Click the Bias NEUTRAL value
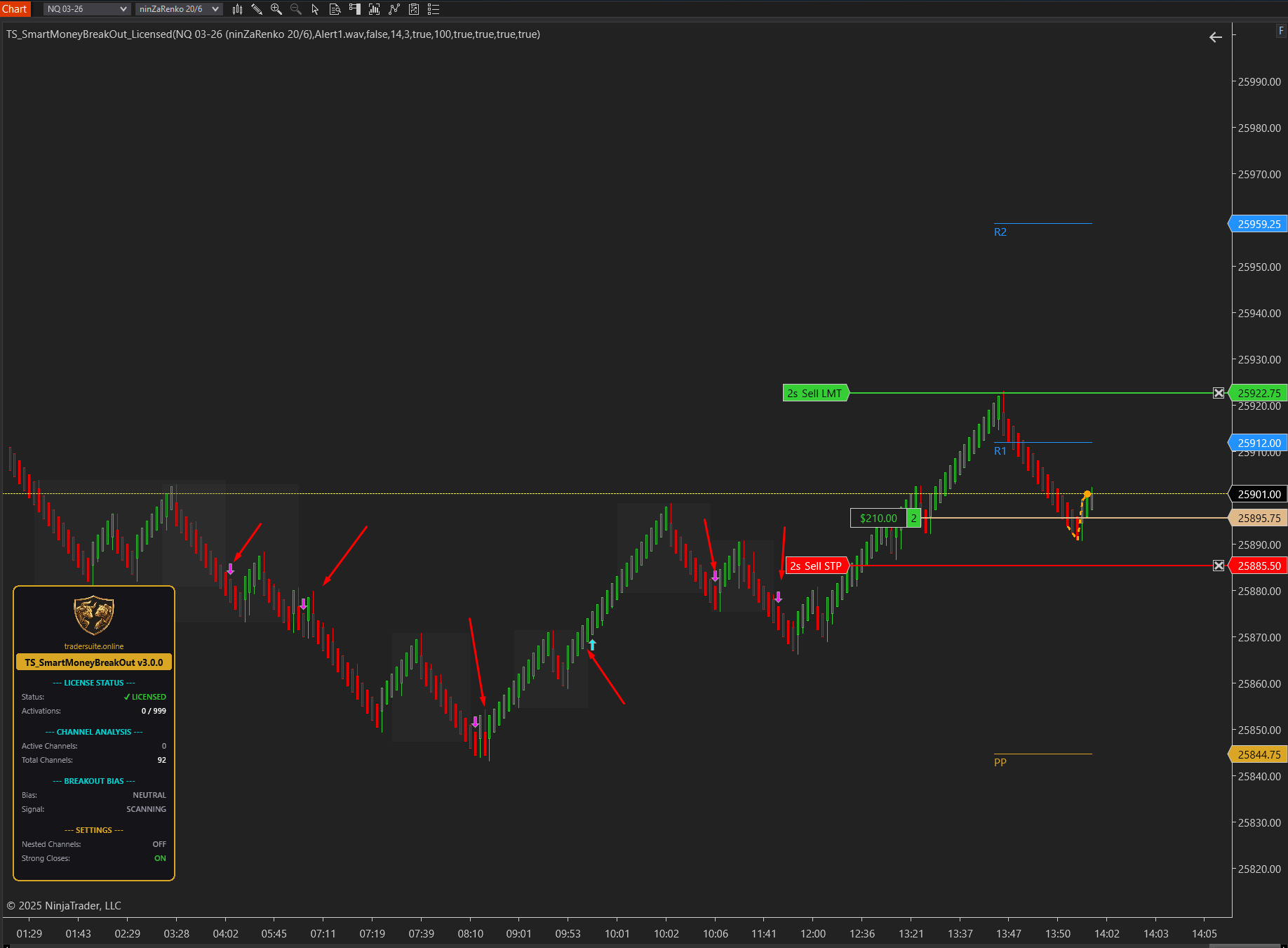 click(149, 795)
